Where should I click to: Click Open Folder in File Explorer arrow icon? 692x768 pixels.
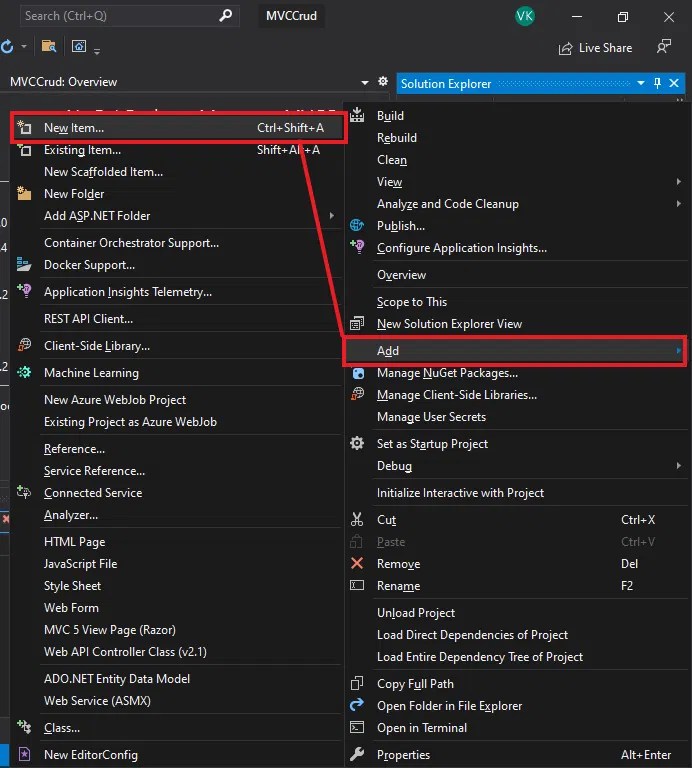[357, 704]
